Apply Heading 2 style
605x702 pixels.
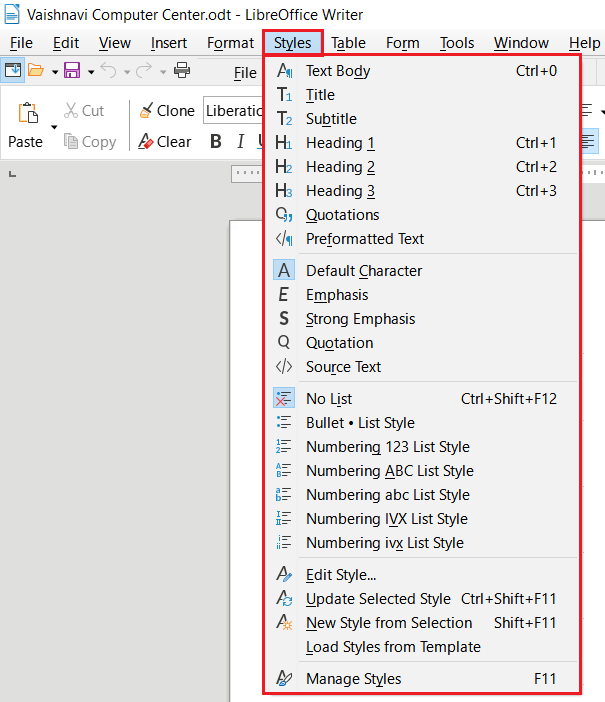(x=422, y=167)
